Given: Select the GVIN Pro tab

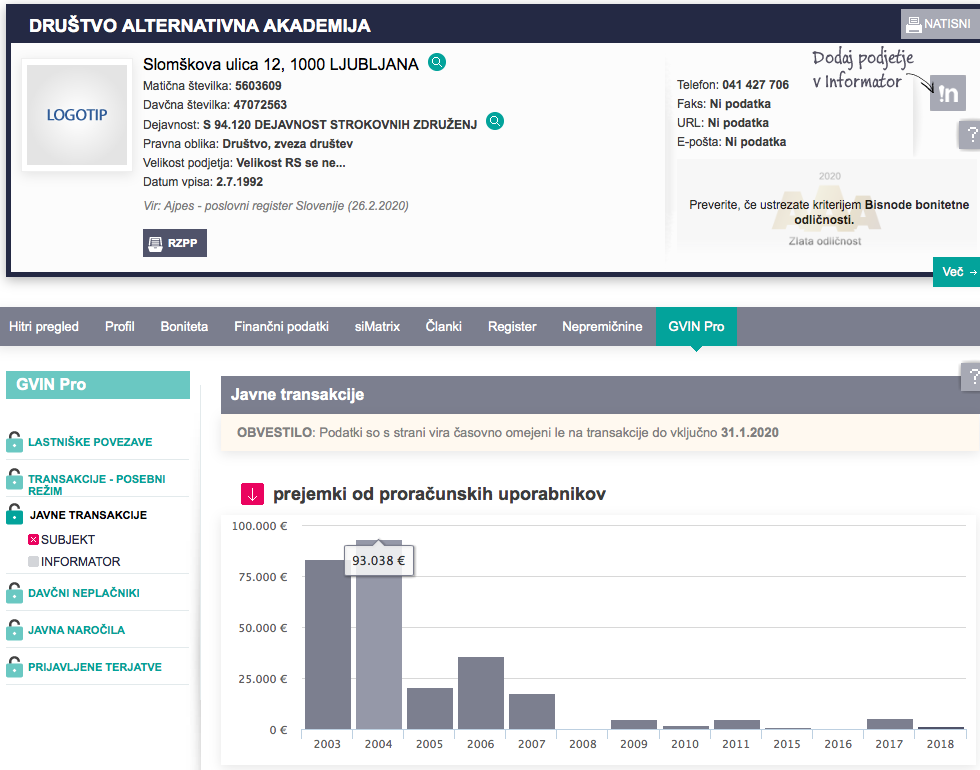Looking at the screenshot, I should click(696, 326).
